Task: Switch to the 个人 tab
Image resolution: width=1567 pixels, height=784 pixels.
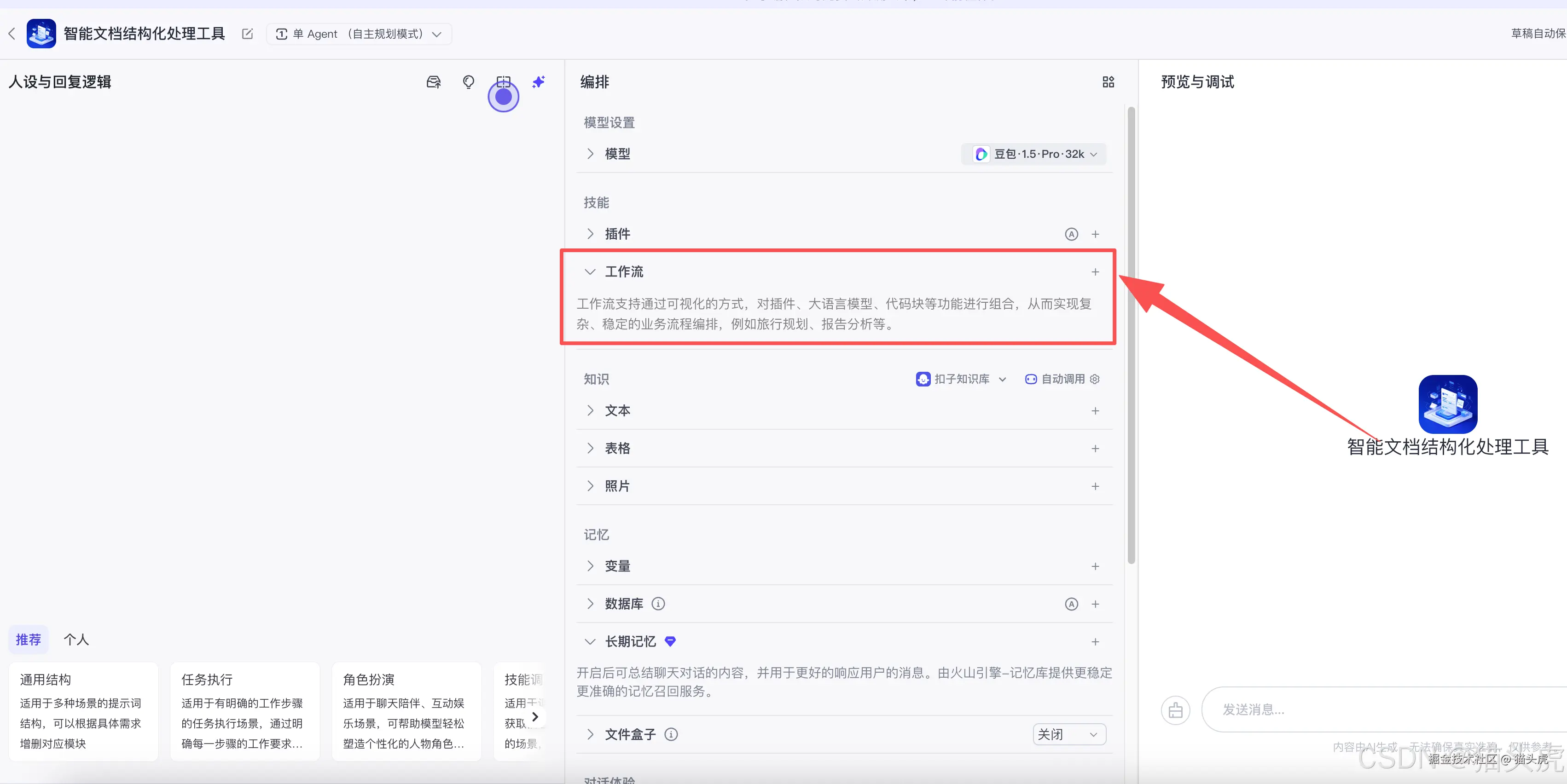Action: [76, 640]
